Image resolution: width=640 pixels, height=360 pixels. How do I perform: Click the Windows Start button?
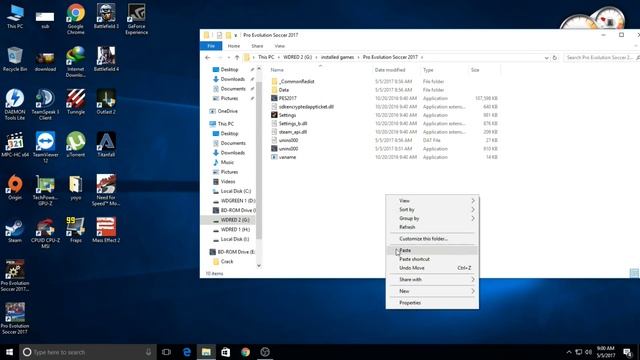9,352
